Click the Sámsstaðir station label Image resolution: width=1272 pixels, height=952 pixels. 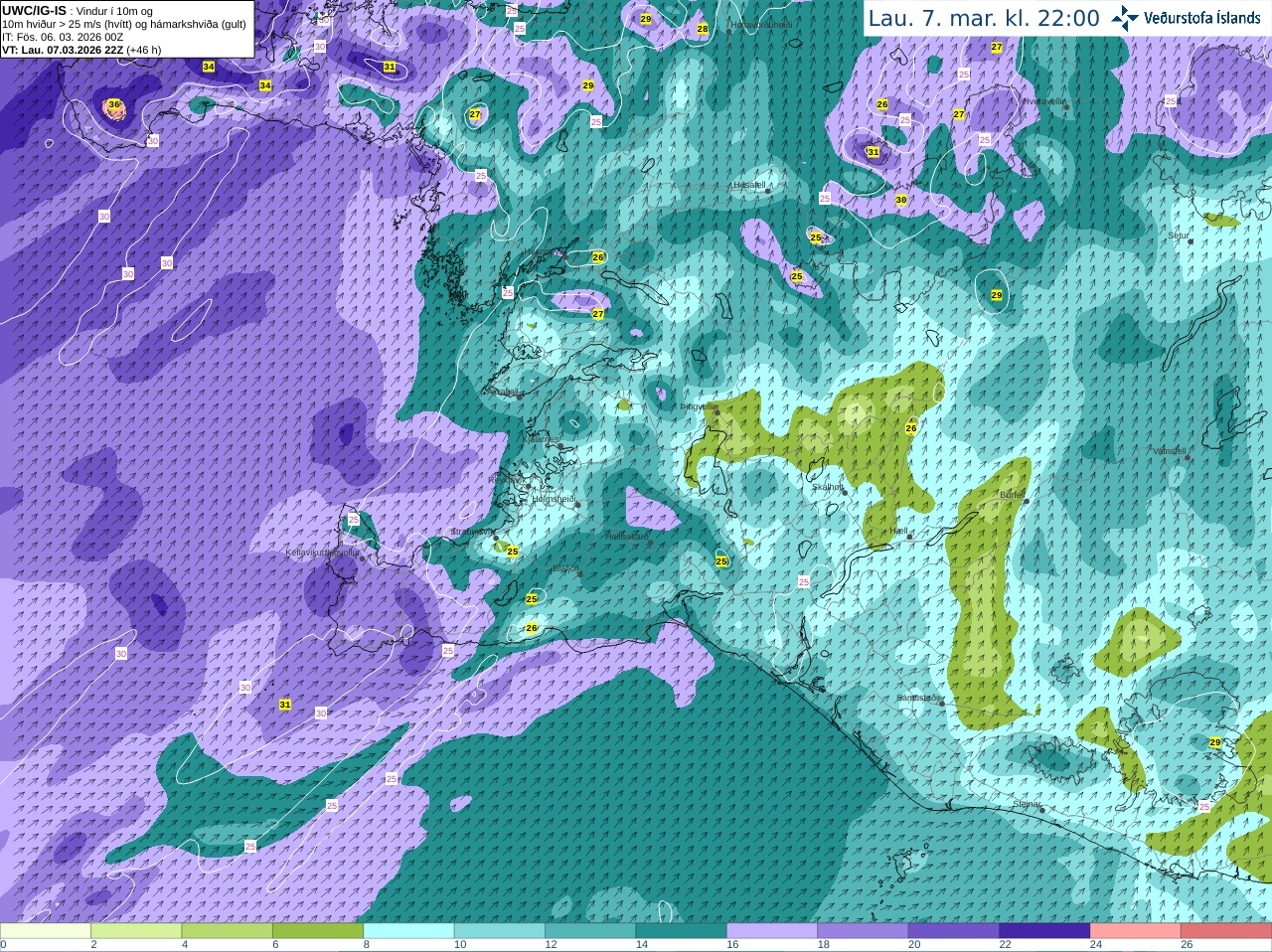tap(918, 698)
